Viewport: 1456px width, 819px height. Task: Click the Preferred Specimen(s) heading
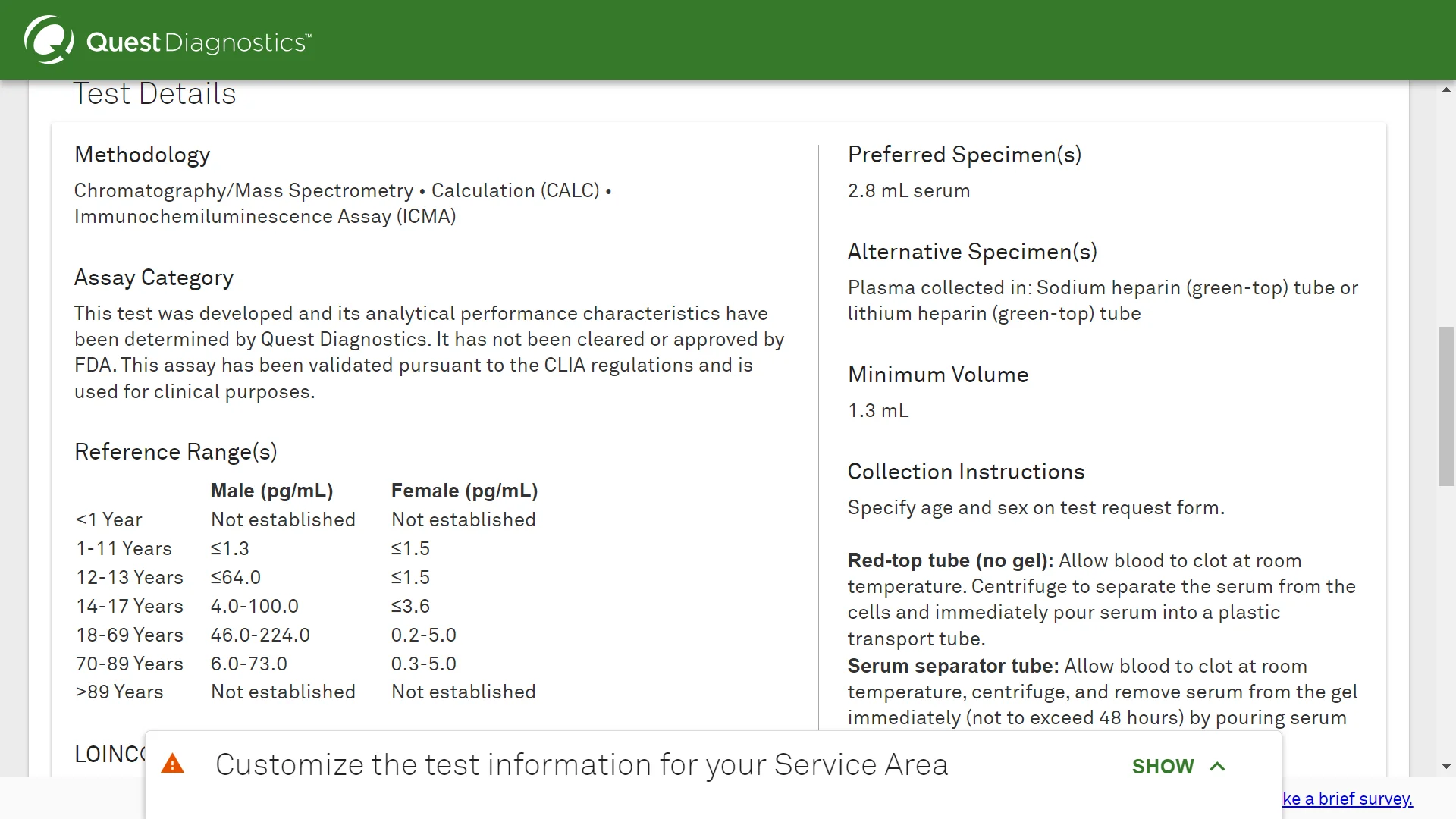click(x=965, y=155)
